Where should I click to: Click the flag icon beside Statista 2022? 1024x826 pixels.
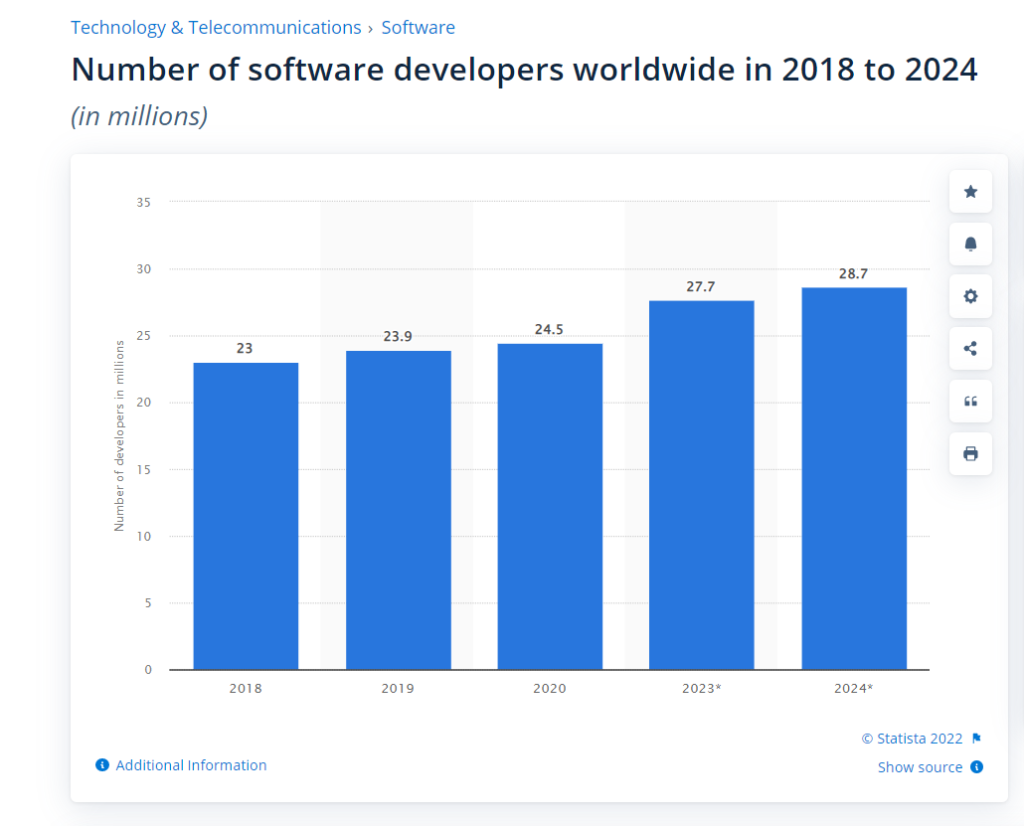pyautogui.click(x=976, y=739)
